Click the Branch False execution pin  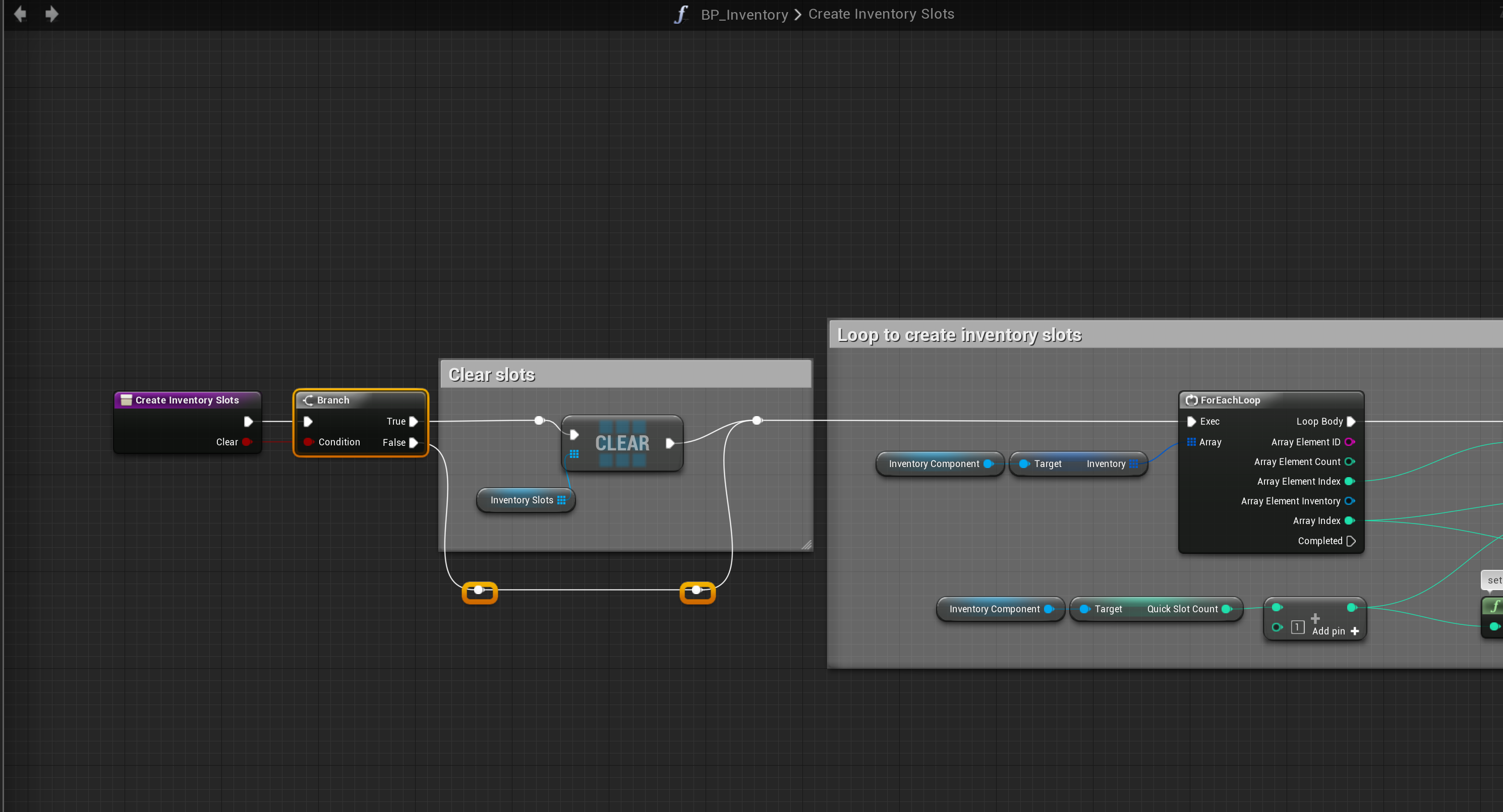click(413, 443)
